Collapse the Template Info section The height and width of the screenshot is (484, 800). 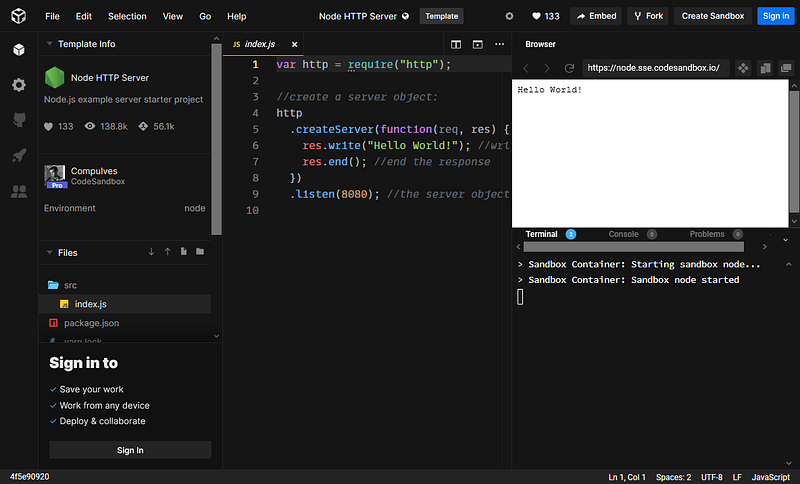click(x=49, y=44)
